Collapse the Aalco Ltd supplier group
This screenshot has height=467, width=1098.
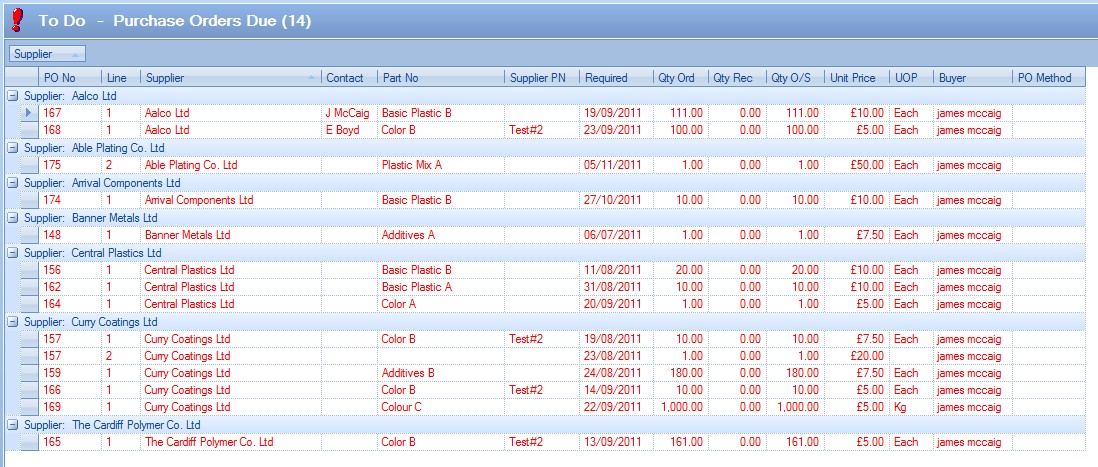(13, 96)
